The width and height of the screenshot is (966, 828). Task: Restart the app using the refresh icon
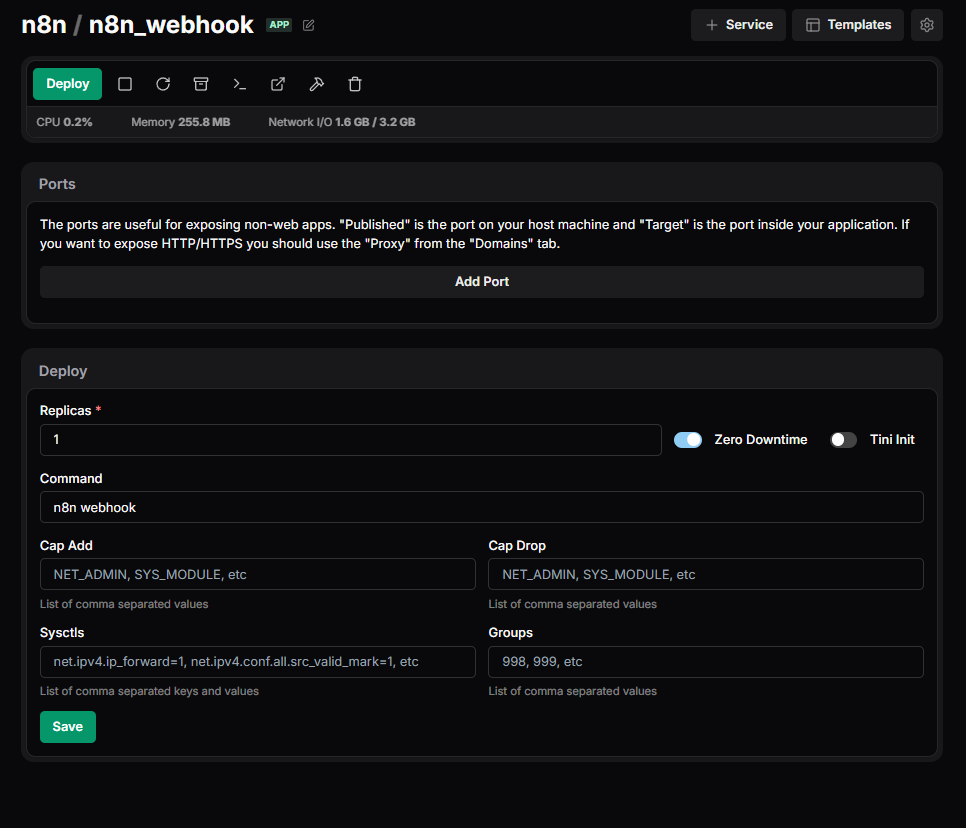(163, 84)
